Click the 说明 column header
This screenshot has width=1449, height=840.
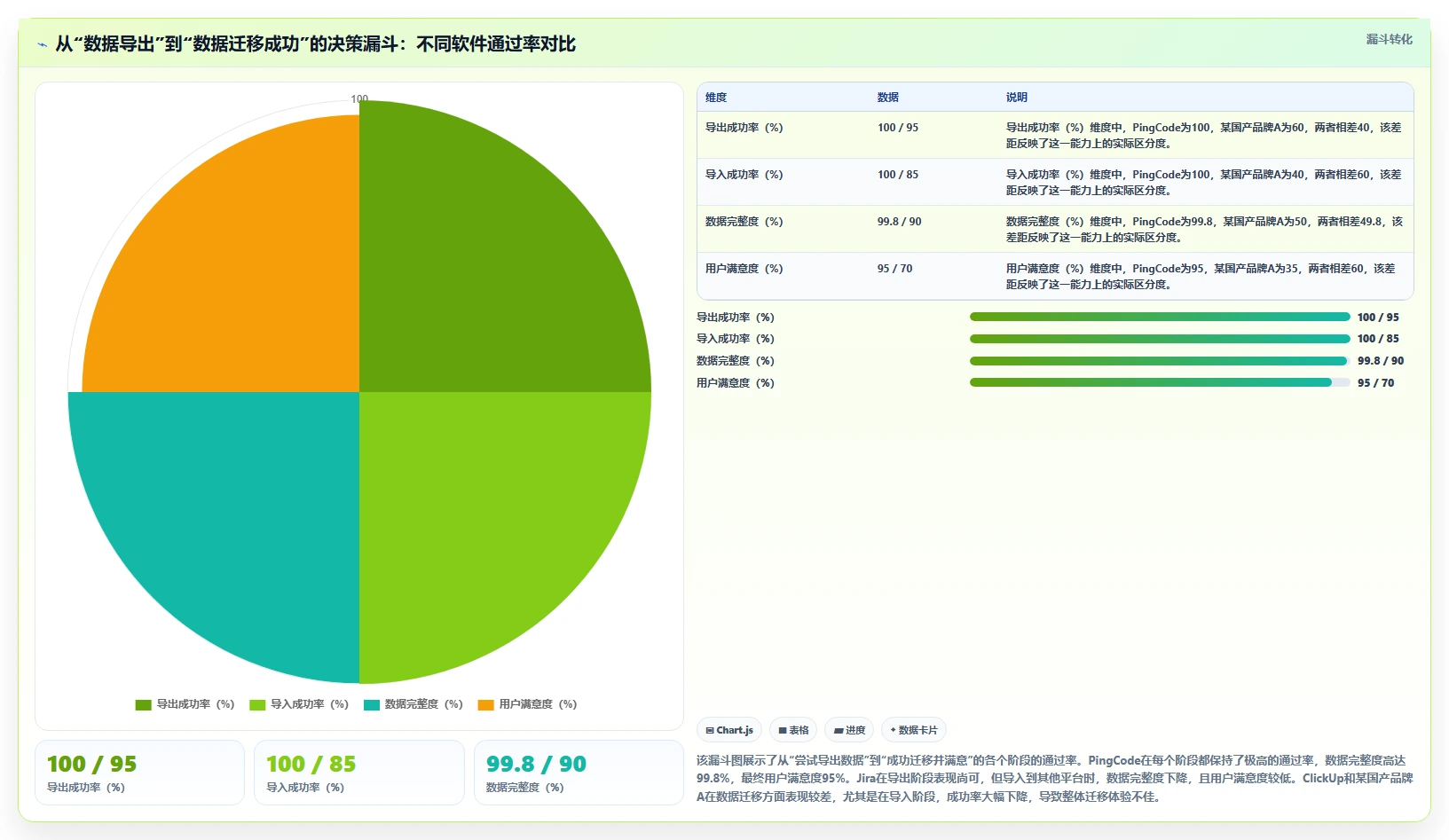tap(1017, 98)
